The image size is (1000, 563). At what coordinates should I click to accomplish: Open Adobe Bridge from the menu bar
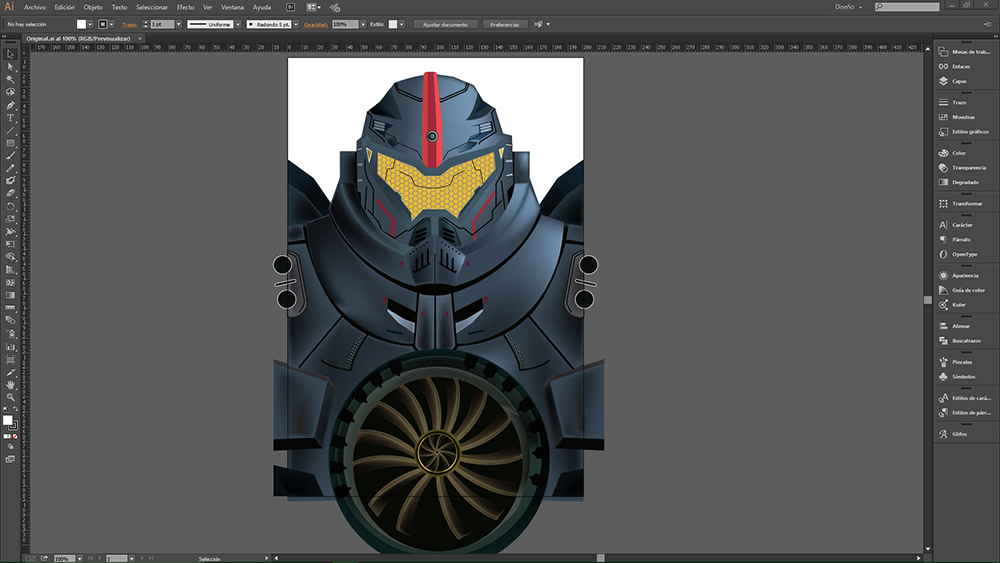click(x=290, y=8)
